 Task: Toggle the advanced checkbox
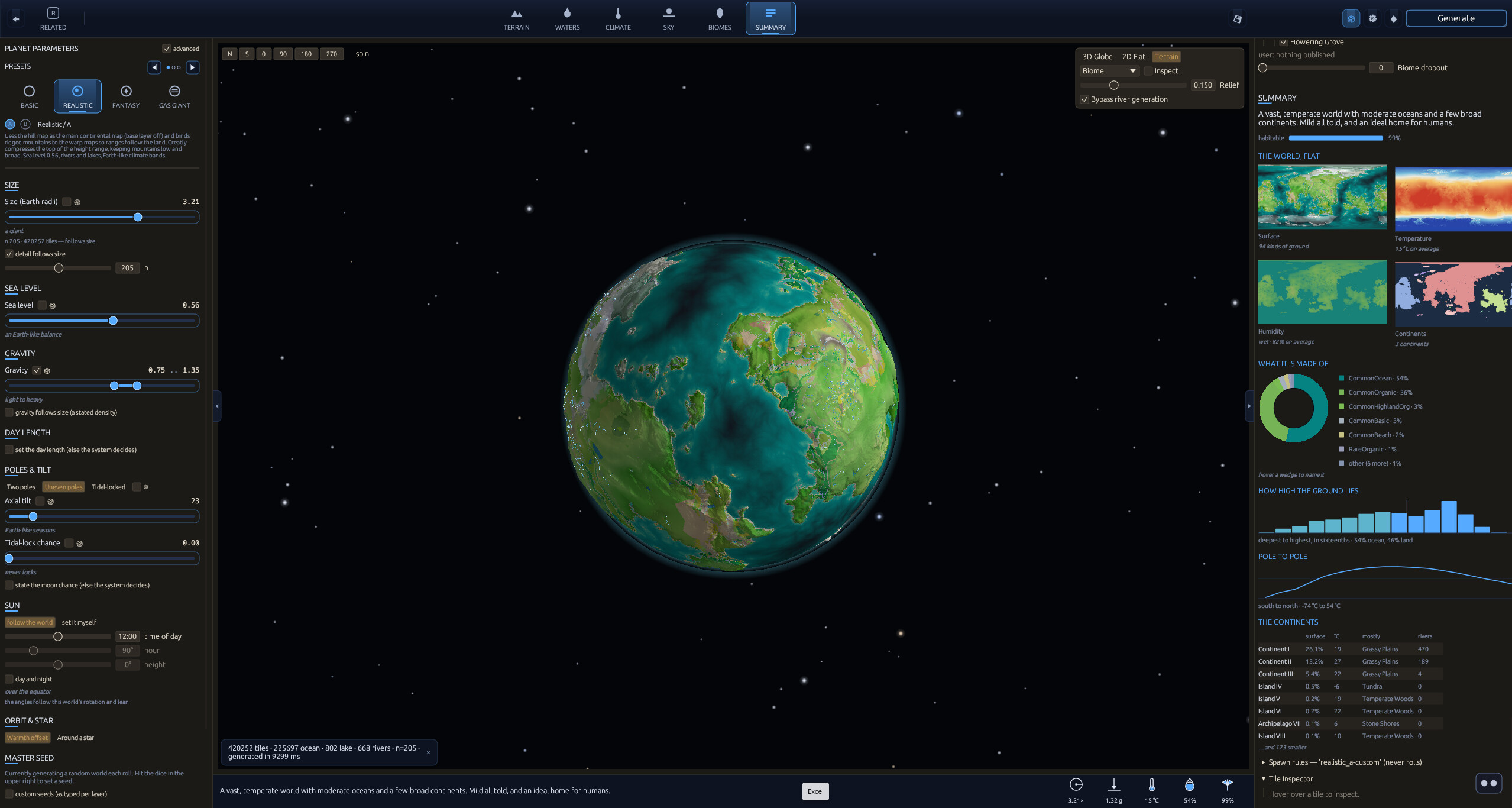click(x=166, y=49)
